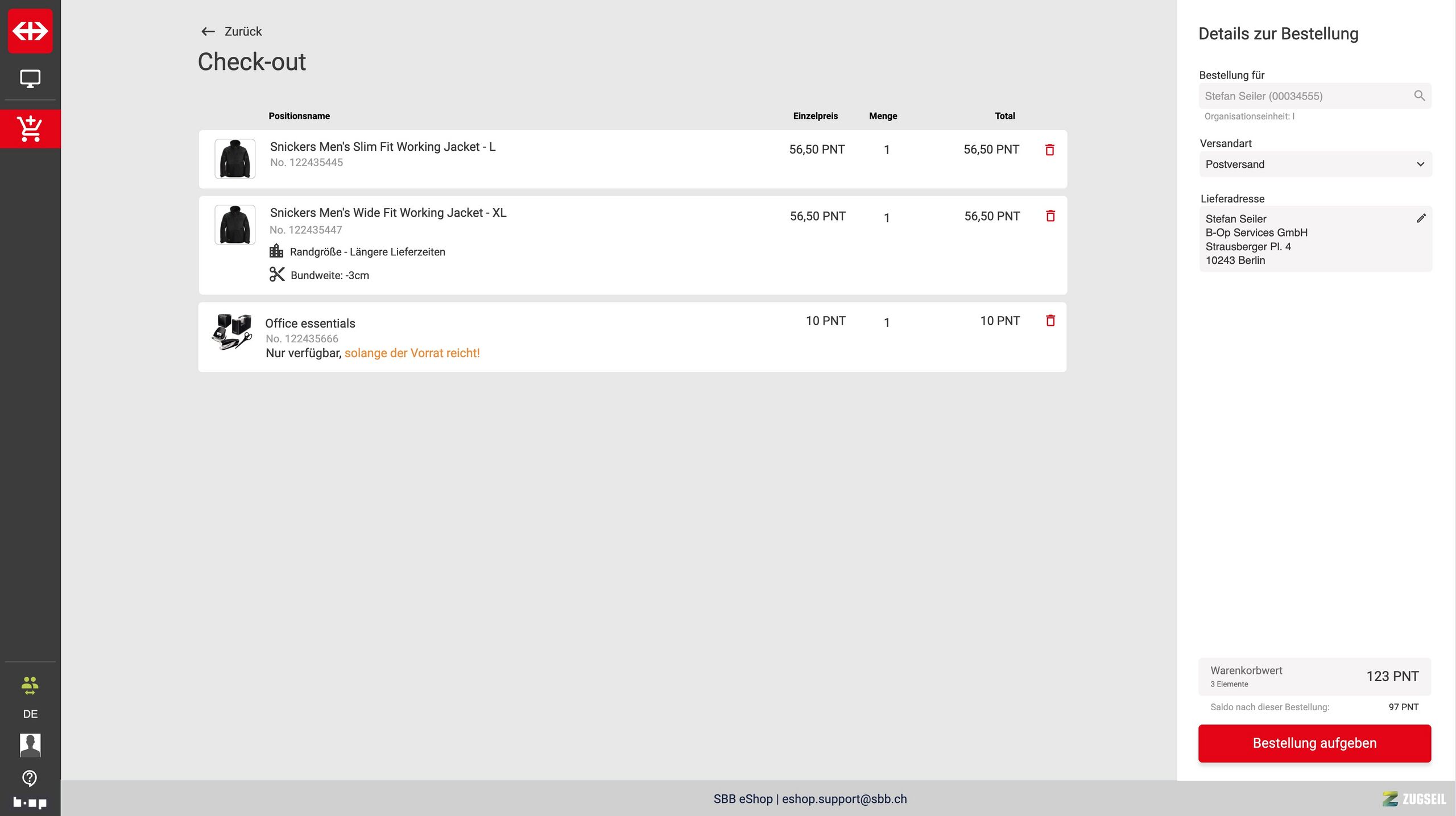Click the SBB logo in sidebar
The height and width of the screenshot is (816, 1456).
tap(30, 31)
